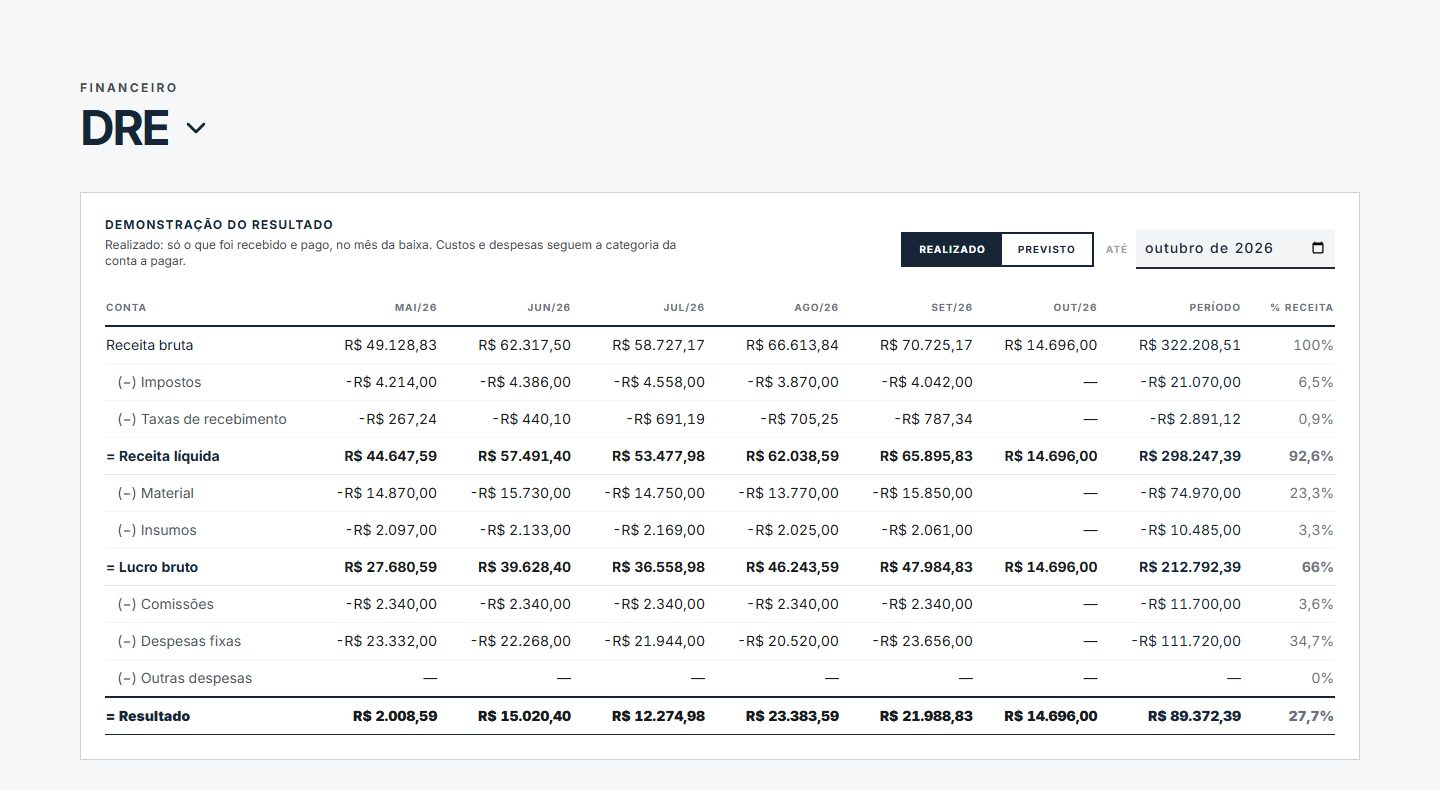Click the Outras despesas row label

[185, 678]
